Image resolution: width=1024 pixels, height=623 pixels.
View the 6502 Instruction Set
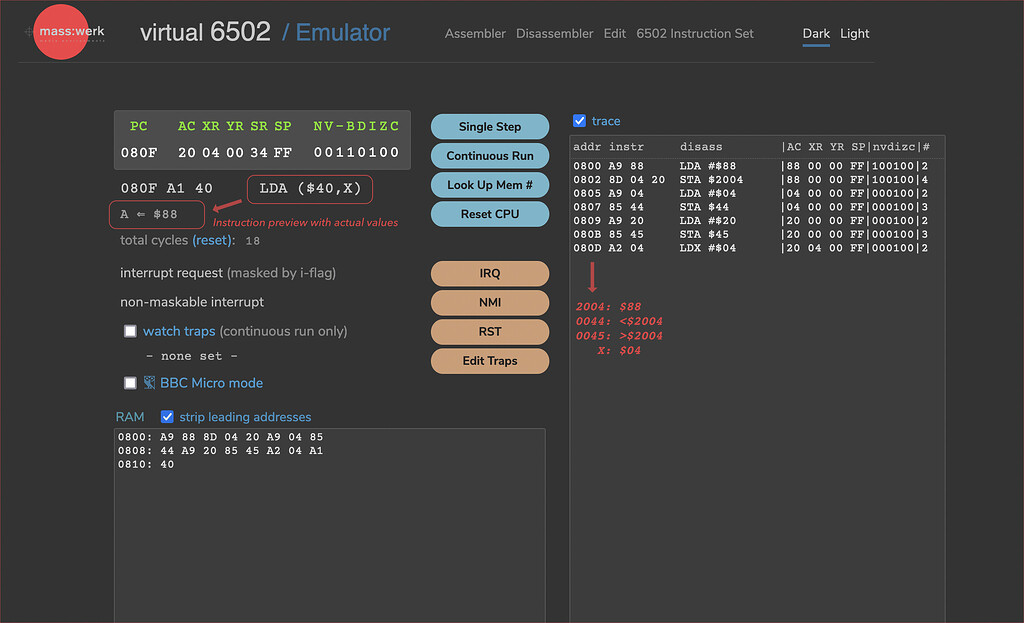pyautogui.click(x=694, y=33)
